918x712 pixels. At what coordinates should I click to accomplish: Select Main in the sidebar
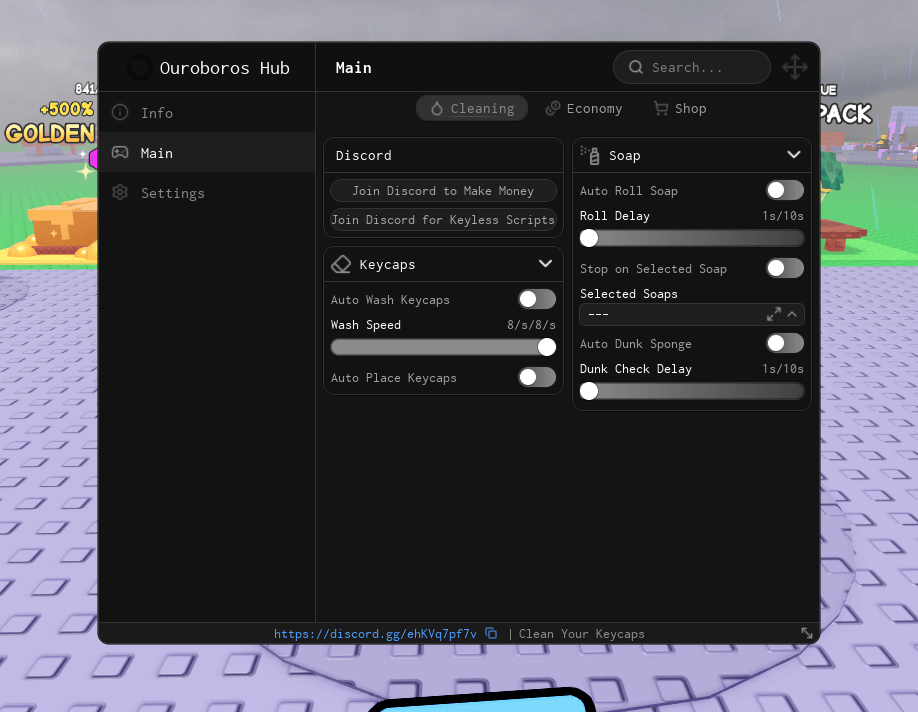tap(207, 153)
